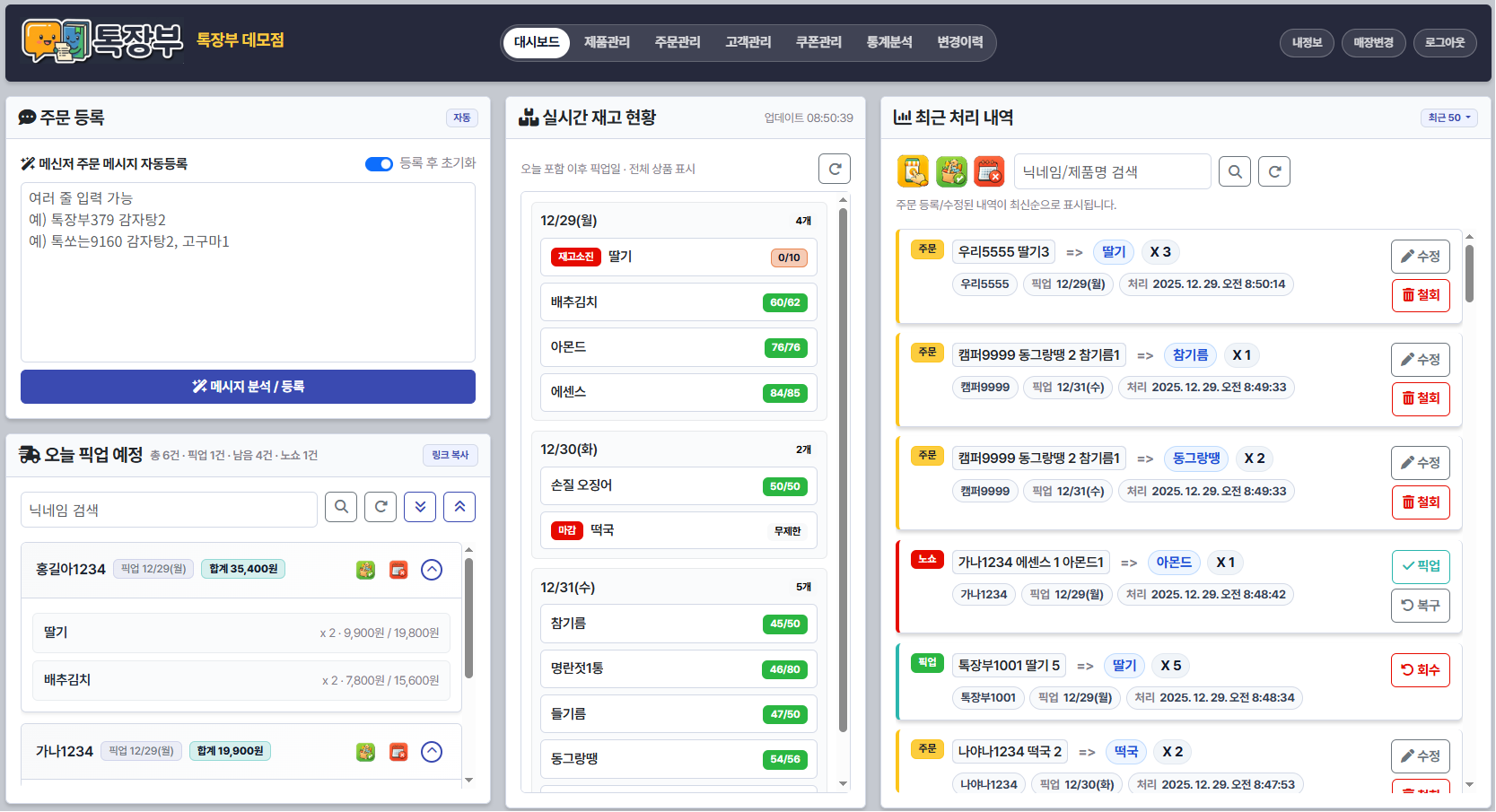This screenshot has width=1496, height=812.
Task: Open the 최근 50 dropdown
Action: [1448, 118]
